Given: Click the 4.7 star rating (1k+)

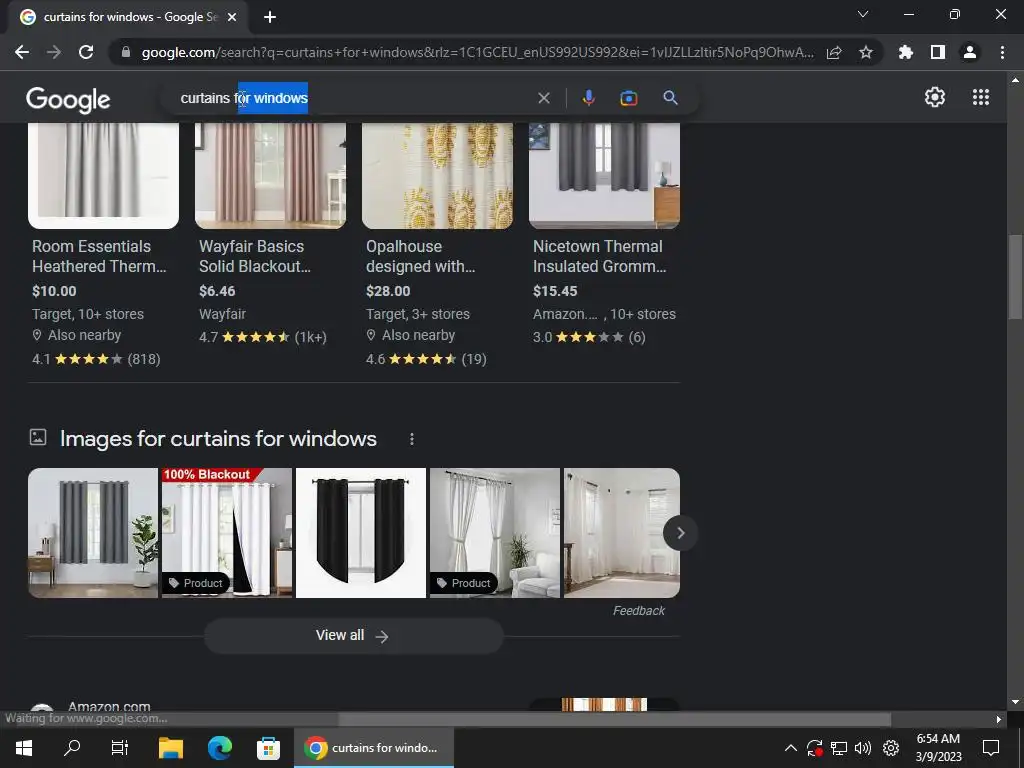Looking at the screenshot, I should click(x=263, y=337).
